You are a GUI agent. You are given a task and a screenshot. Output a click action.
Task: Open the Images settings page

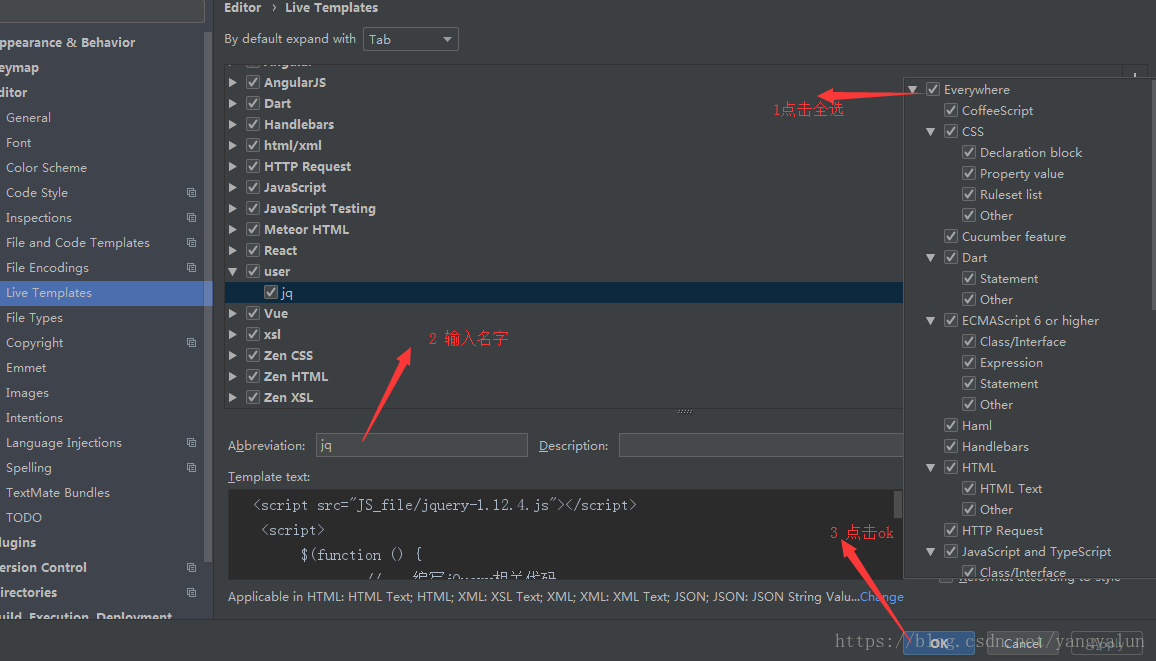click(27, 393)
